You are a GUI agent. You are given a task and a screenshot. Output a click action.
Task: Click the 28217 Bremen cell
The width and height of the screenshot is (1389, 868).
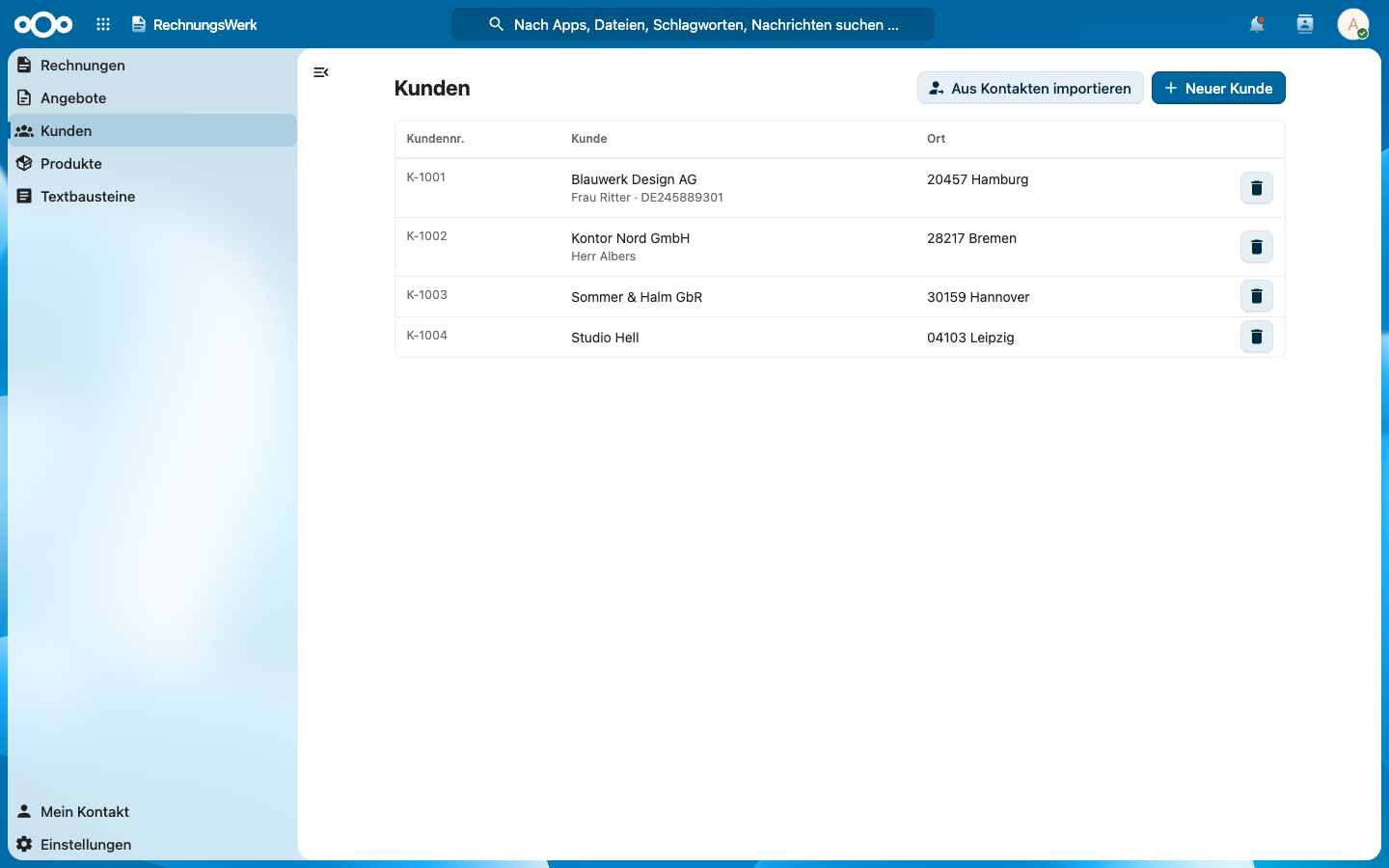[x=971, y=238]
